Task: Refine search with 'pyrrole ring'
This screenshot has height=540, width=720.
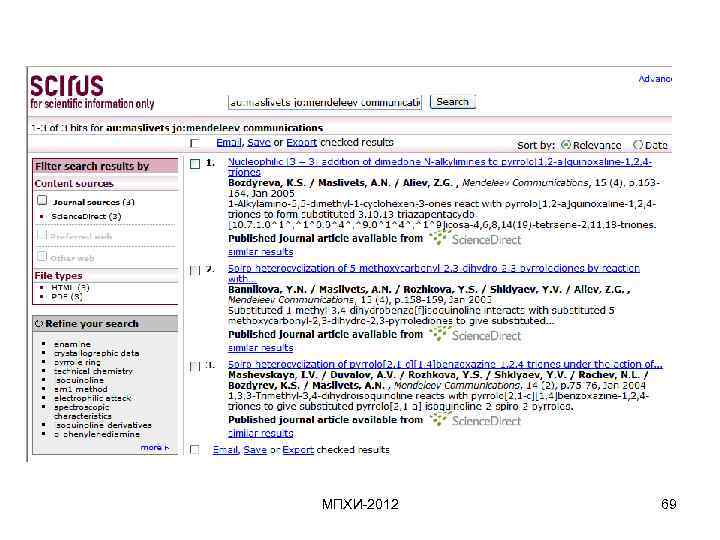Action: tap(77, 362)
